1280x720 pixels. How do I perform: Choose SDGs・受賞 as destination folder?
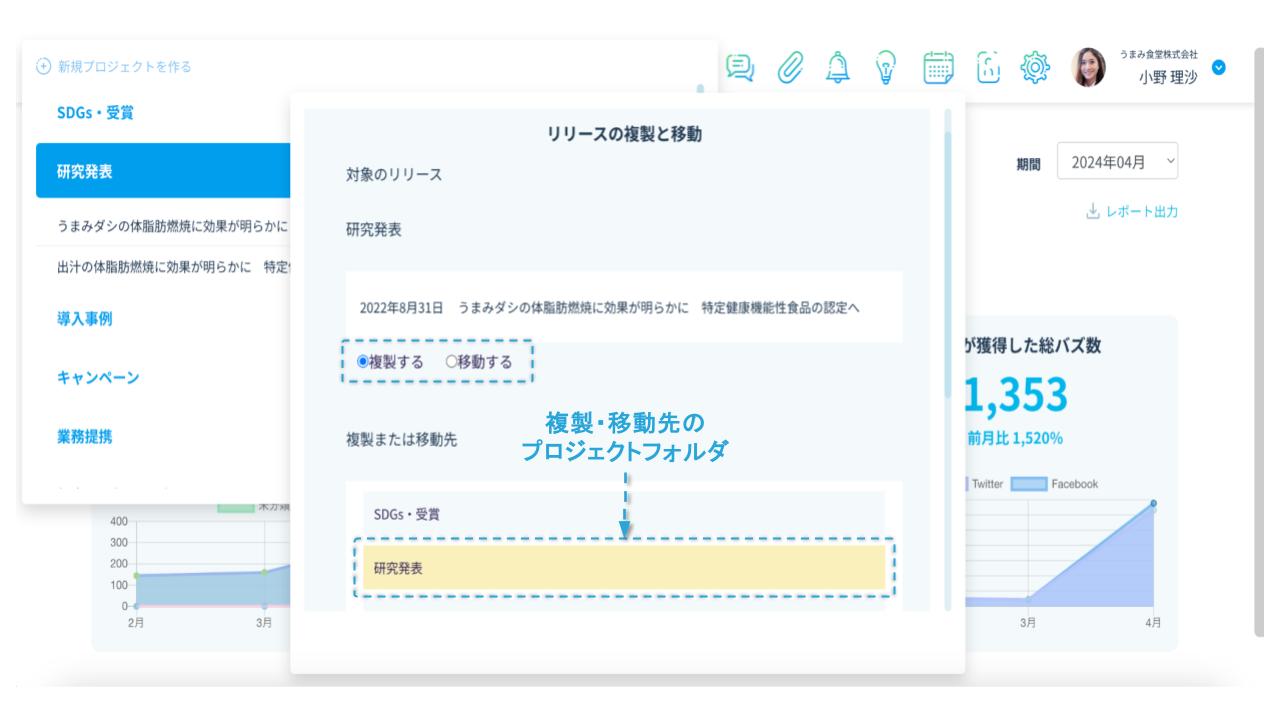pyautogui.click(x=624, y=514)
